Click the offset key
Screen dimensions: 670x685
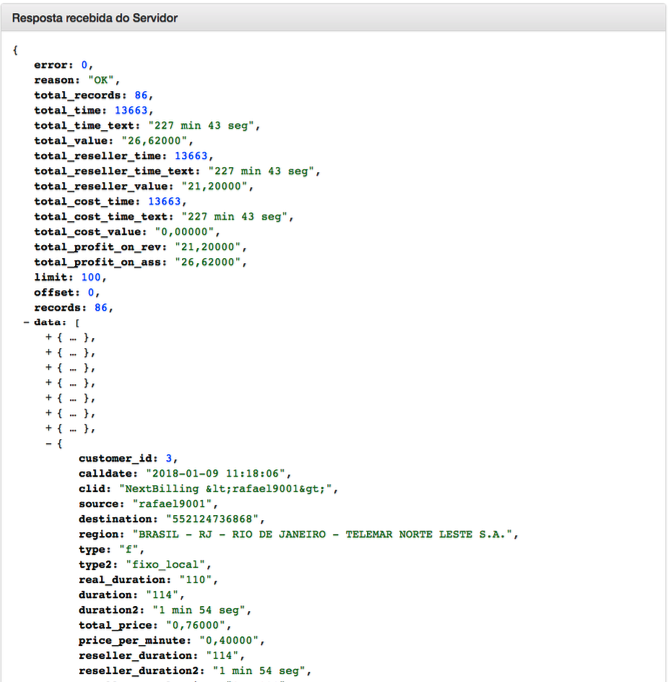tap(57, 292)
